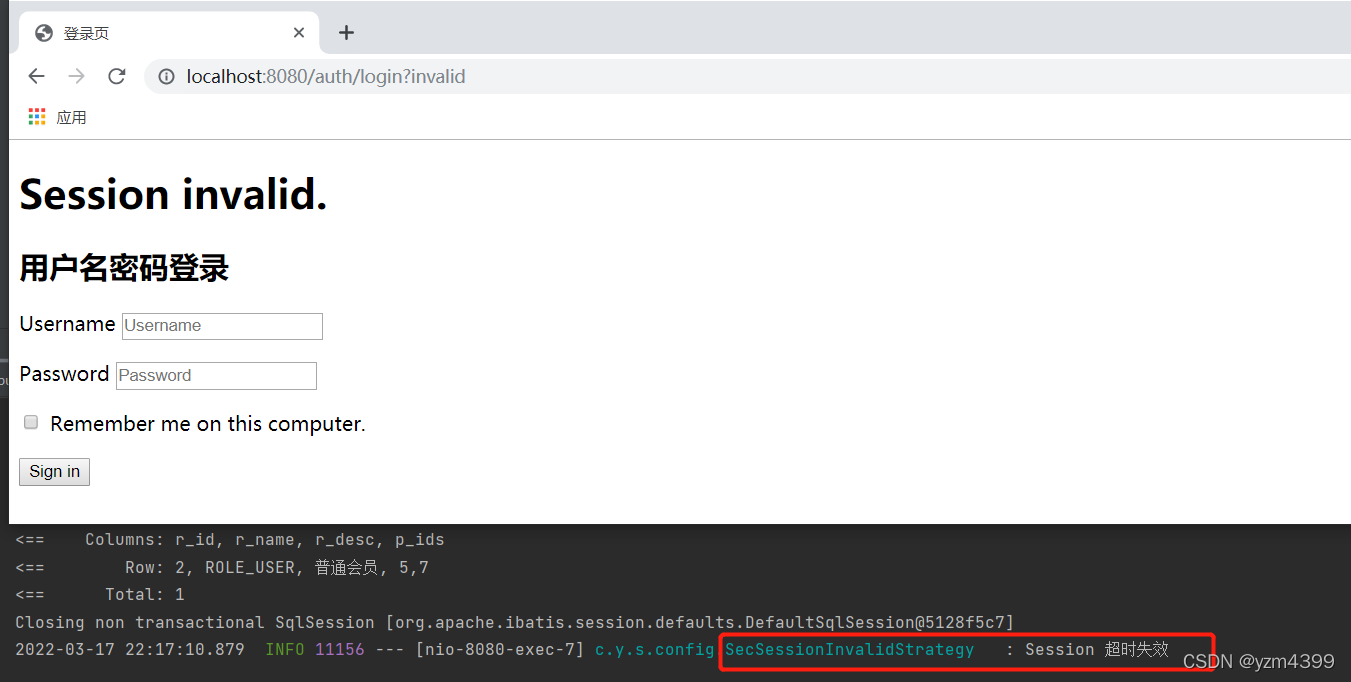Viewport: 1351px width, 682px height.
Task: Click the Username label text
Action: click(x=67, y=324)
